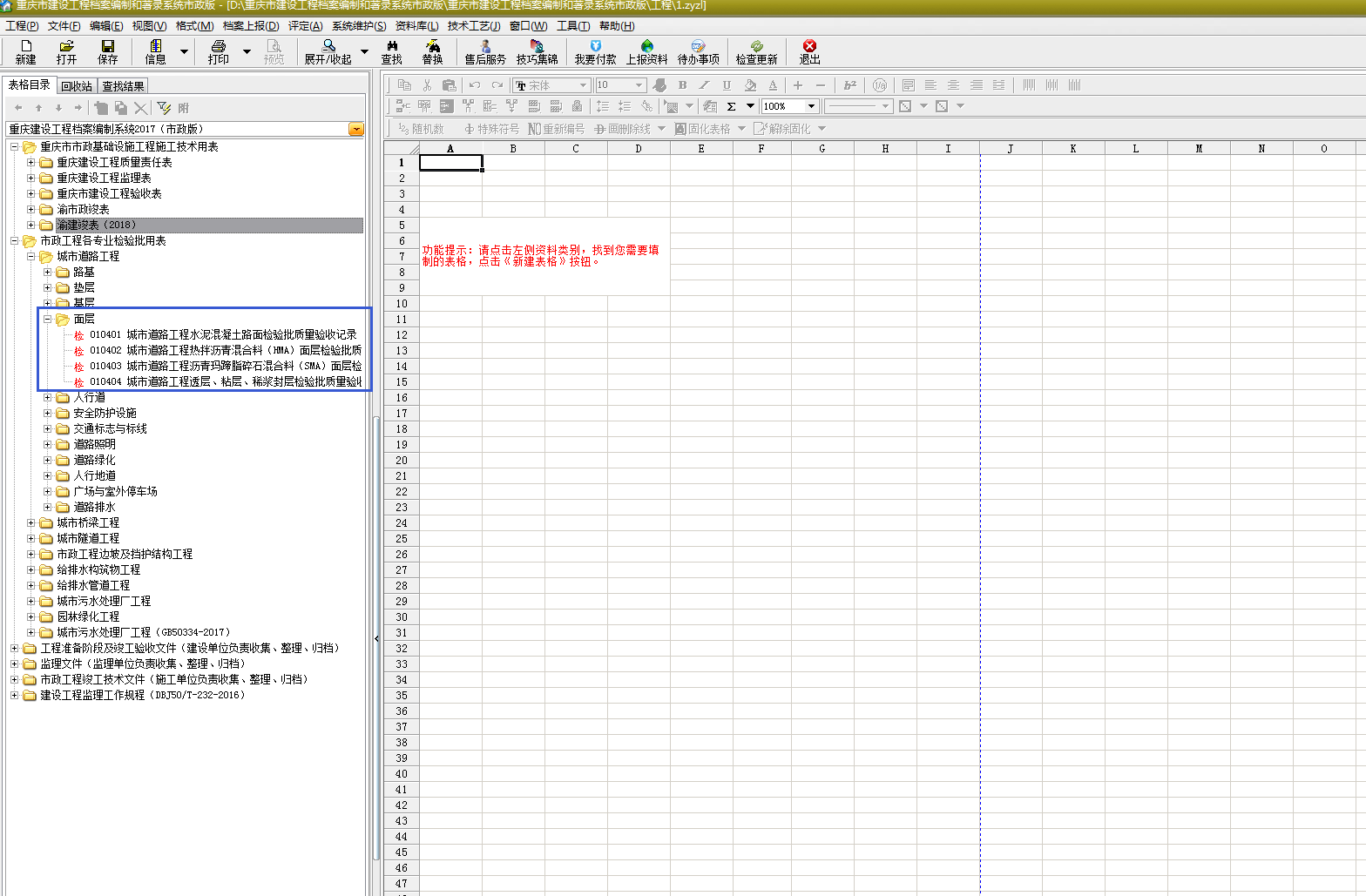Viewport: 1366px width, 896px height.
Task: Click the filter icon in tree toolbar
Action: point(164,107)
